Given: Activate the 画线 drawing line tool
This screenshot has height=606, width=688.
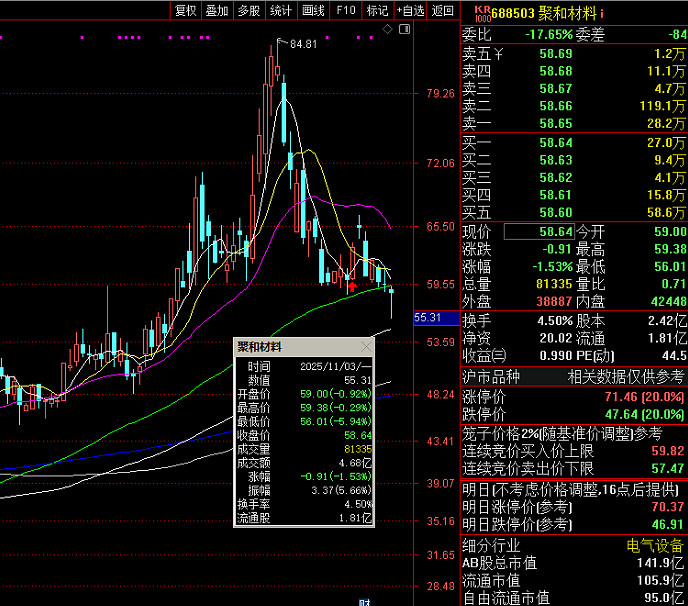Looking at the screenshot, I should pos(313,10).
